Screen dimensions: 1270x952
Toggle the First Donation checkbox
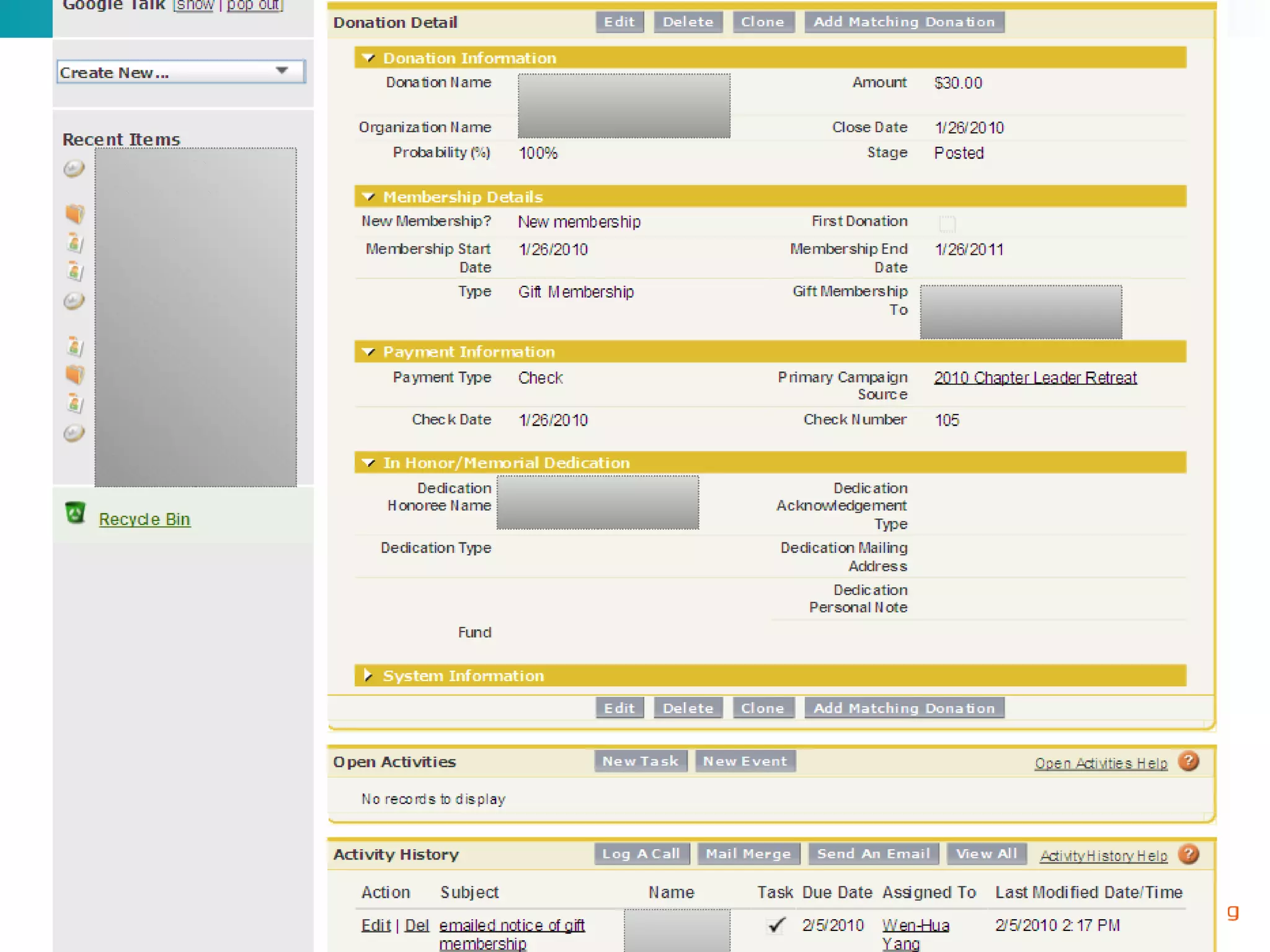[947, 223]
